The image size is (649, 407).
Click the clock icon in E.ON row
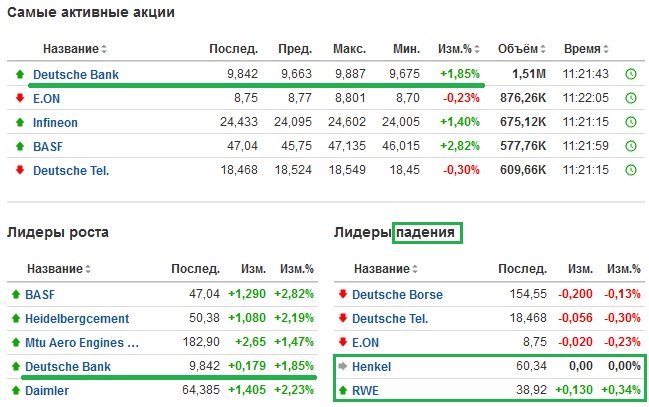[x=630, y=98]
